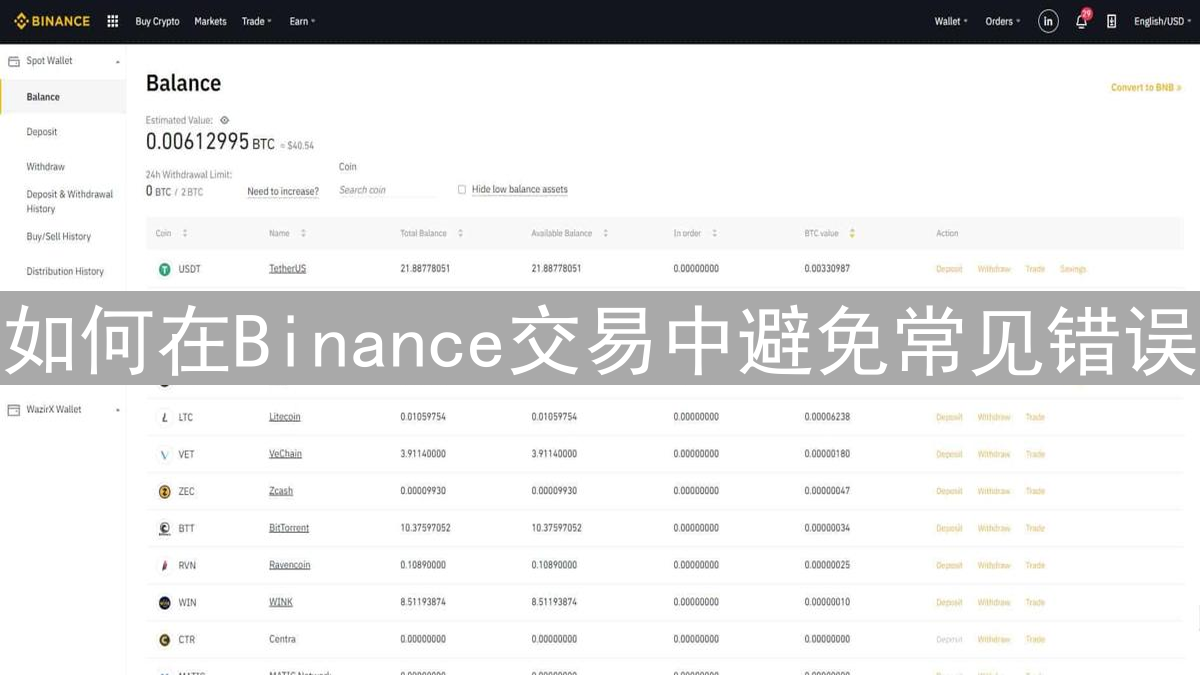
Task: Open the apps grid menu icon
Action: click(x=112, y=21)
